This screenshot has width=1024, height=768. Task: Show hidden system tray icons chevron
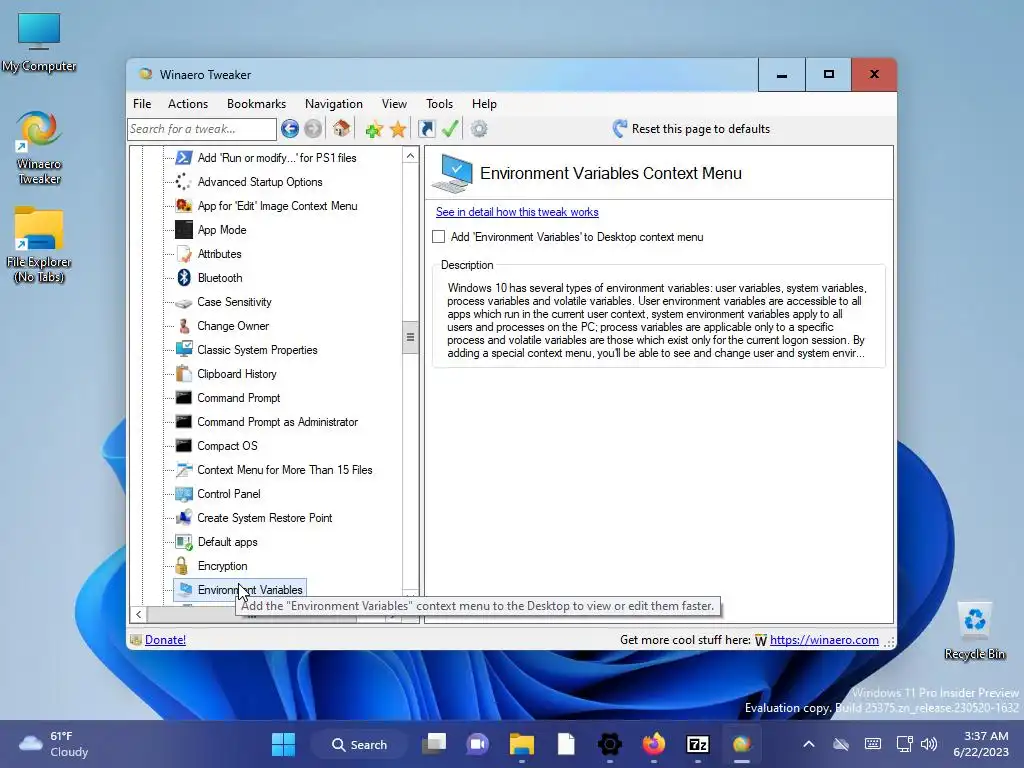coord(808,744)
